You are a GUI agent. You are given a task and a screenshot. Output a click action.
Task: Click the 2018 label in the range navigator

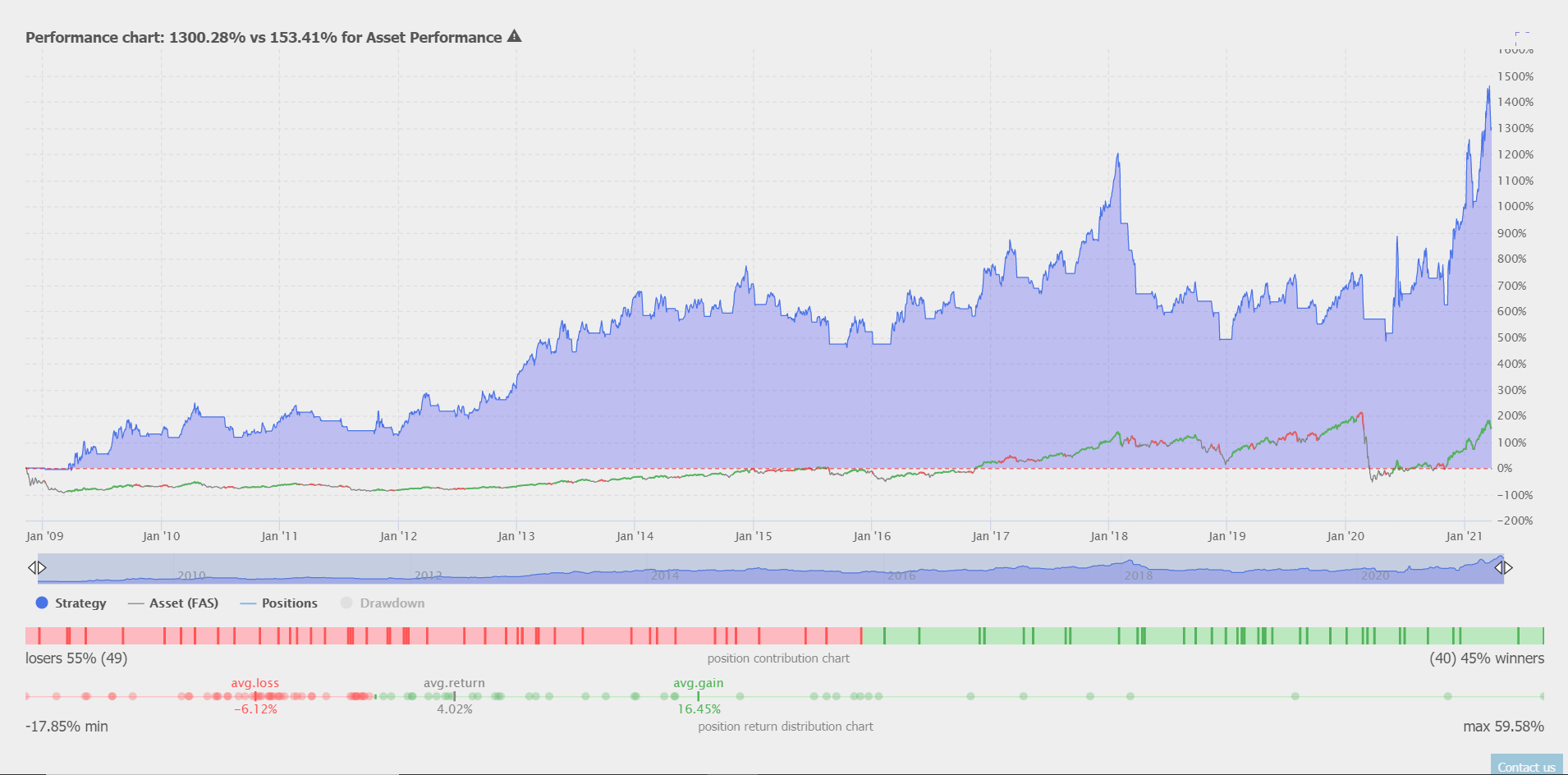click(1138, 576)
